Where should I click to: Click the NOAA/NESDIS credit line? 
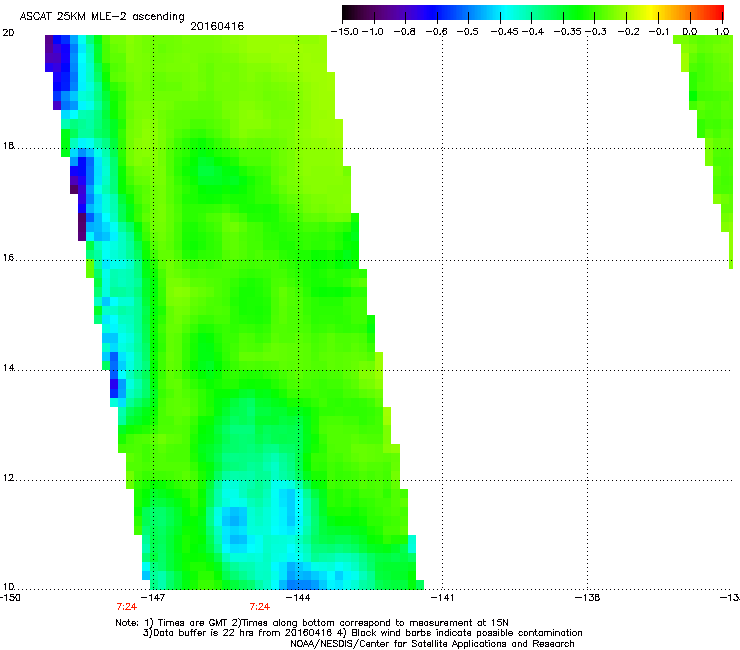(x=432, y=644)
